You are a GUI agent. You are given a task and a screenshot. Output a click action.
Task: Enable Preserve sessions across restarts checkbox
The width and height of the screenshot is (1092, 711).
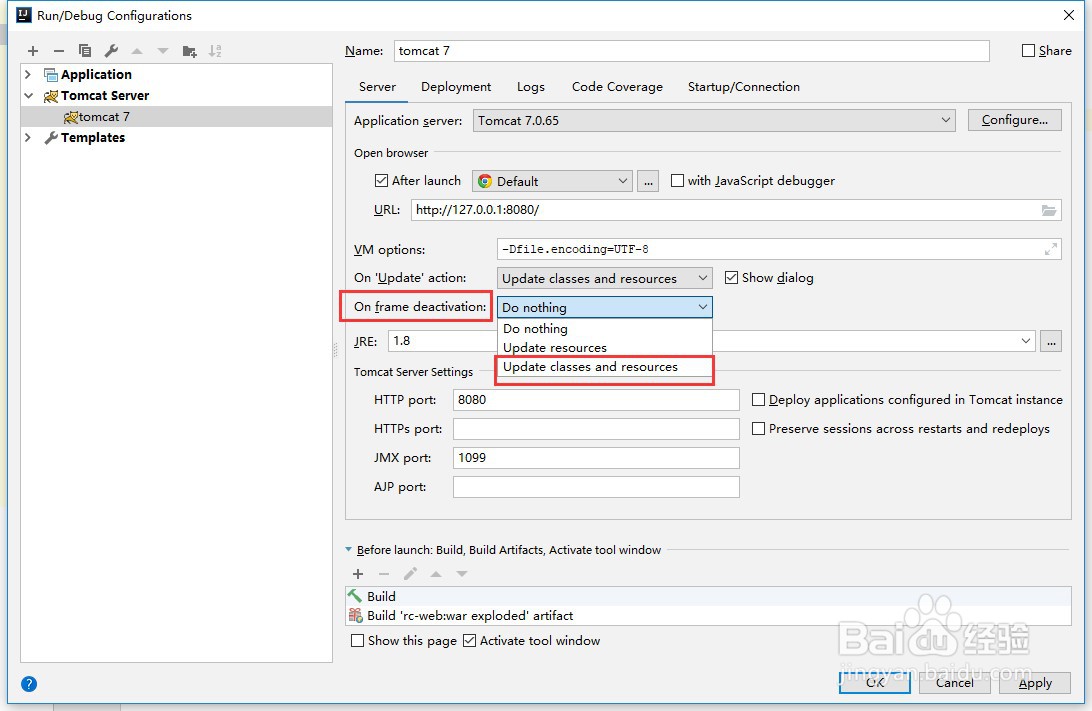pyautogui.click(x=758, y=429)
